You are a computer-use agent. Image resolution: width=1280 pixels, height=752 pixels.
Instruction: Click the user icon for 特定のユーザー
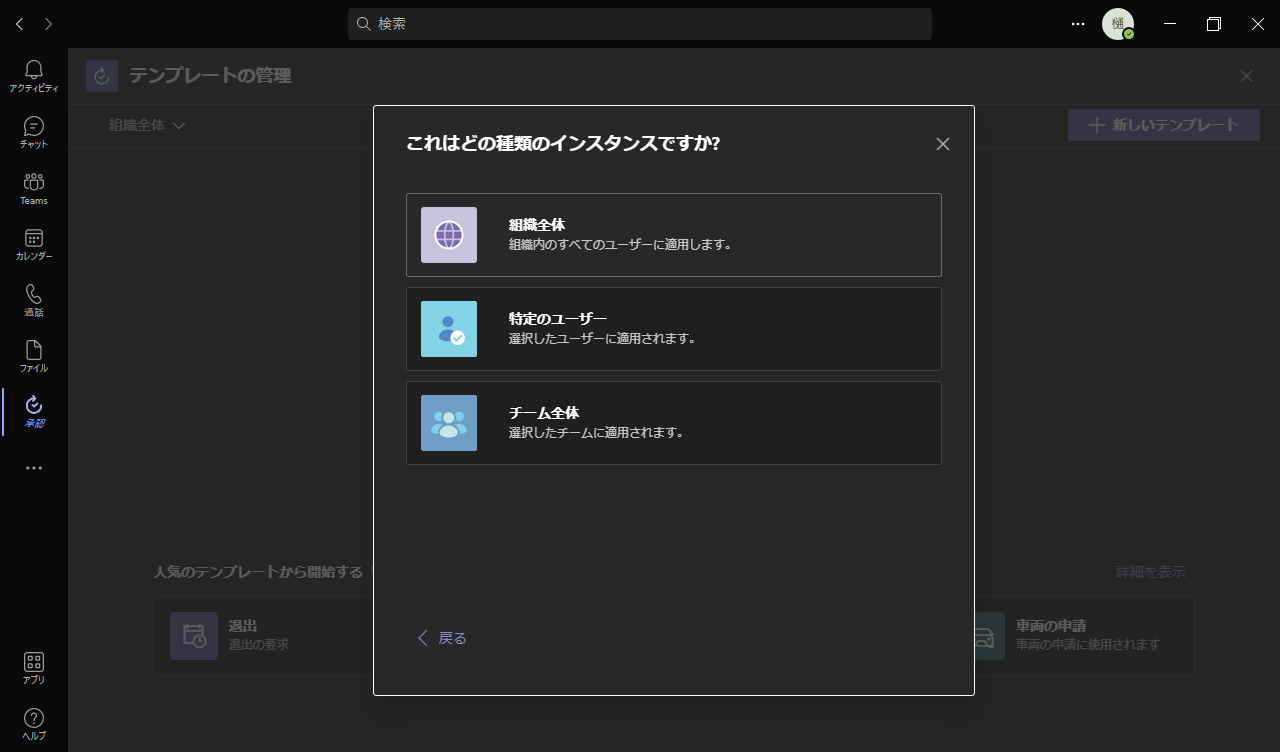point(449,329)
